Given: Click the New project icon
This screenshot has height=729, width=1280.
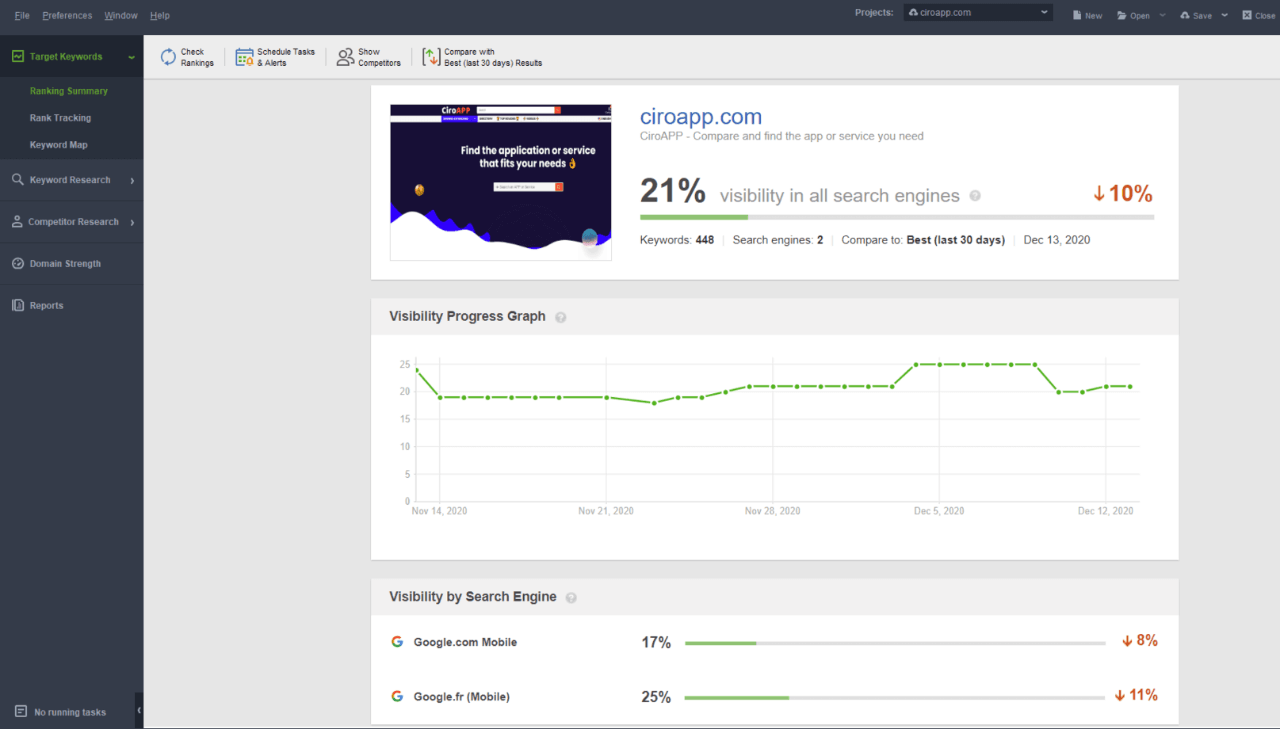Looking at the screenshot, I should coord(1077,15).
